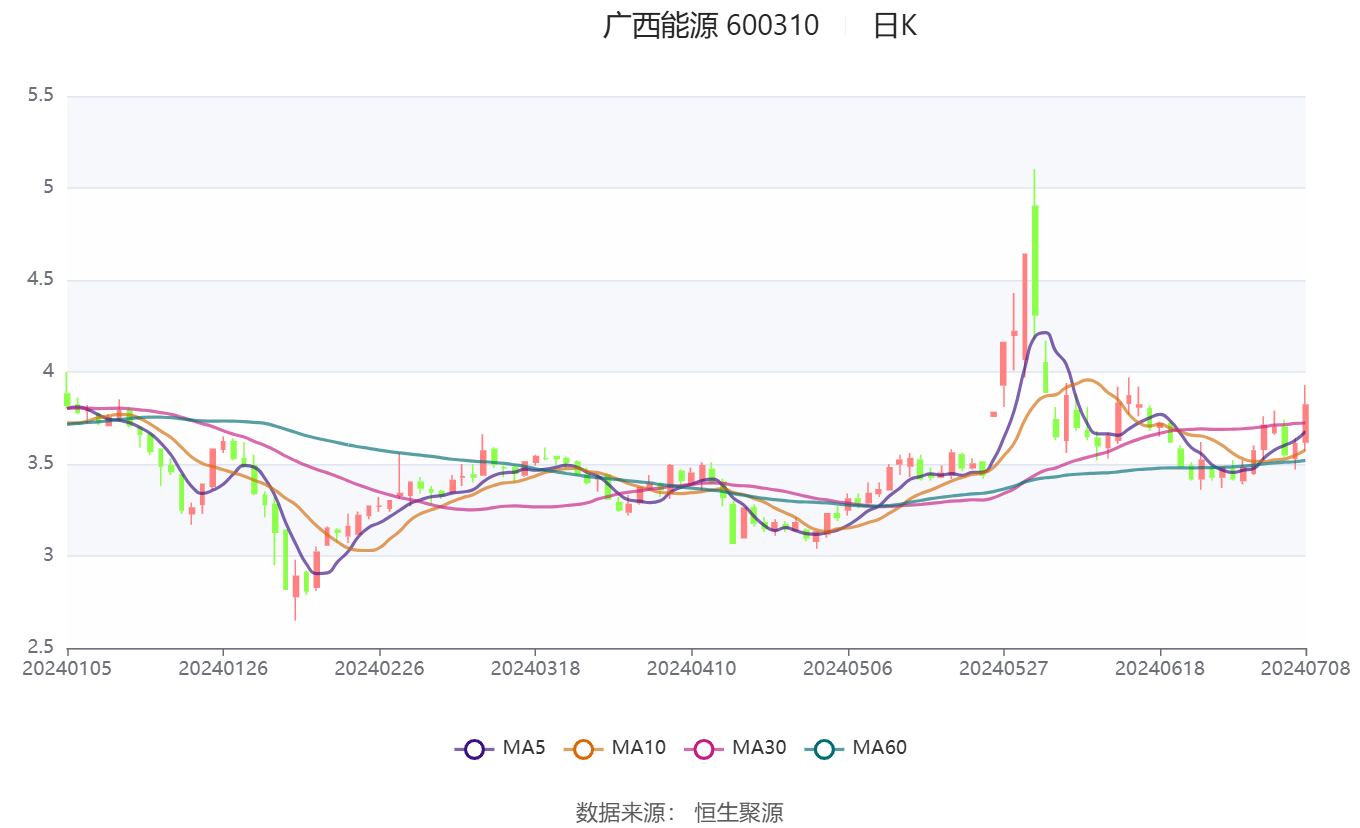1360x828 pixels.
Task: Click the 20240527 date axis label
Action: click(x=1003, y=668)
